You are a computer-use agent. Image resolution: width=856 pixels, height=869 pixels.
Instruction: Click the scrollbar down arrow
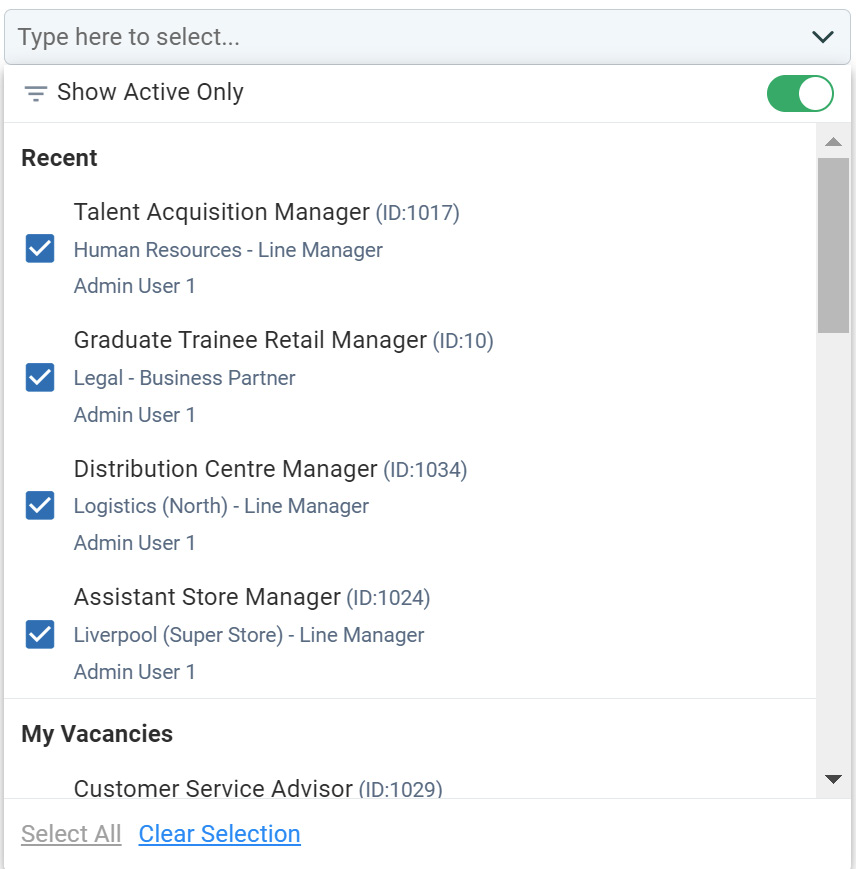(833, 779)
